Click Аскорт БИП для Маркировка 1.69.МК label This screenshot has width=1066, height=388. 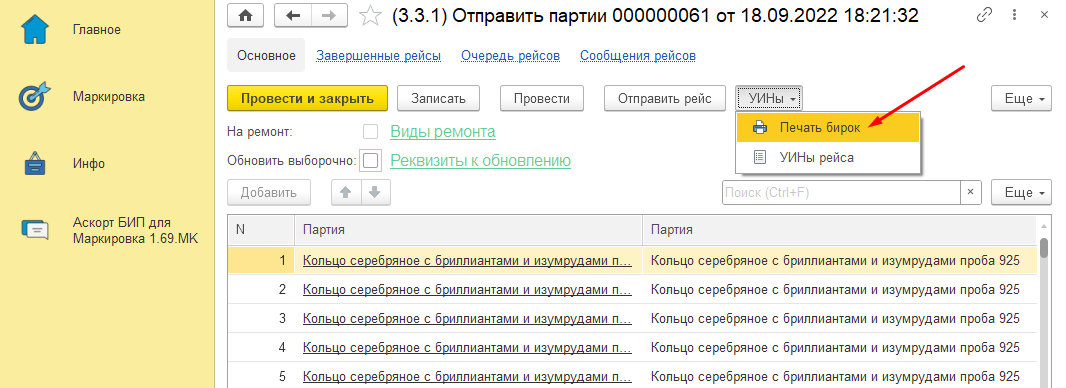[x=135, y=230]
